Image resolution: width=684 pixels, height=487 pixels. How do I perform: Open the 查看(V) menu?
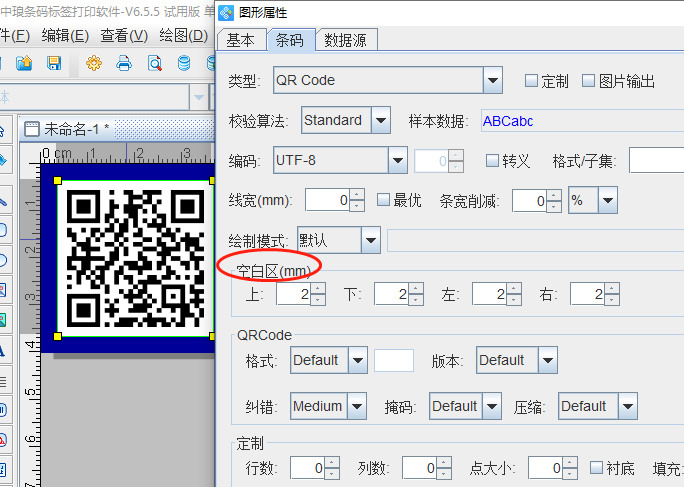pyautogui.click(x=124, y=35)
